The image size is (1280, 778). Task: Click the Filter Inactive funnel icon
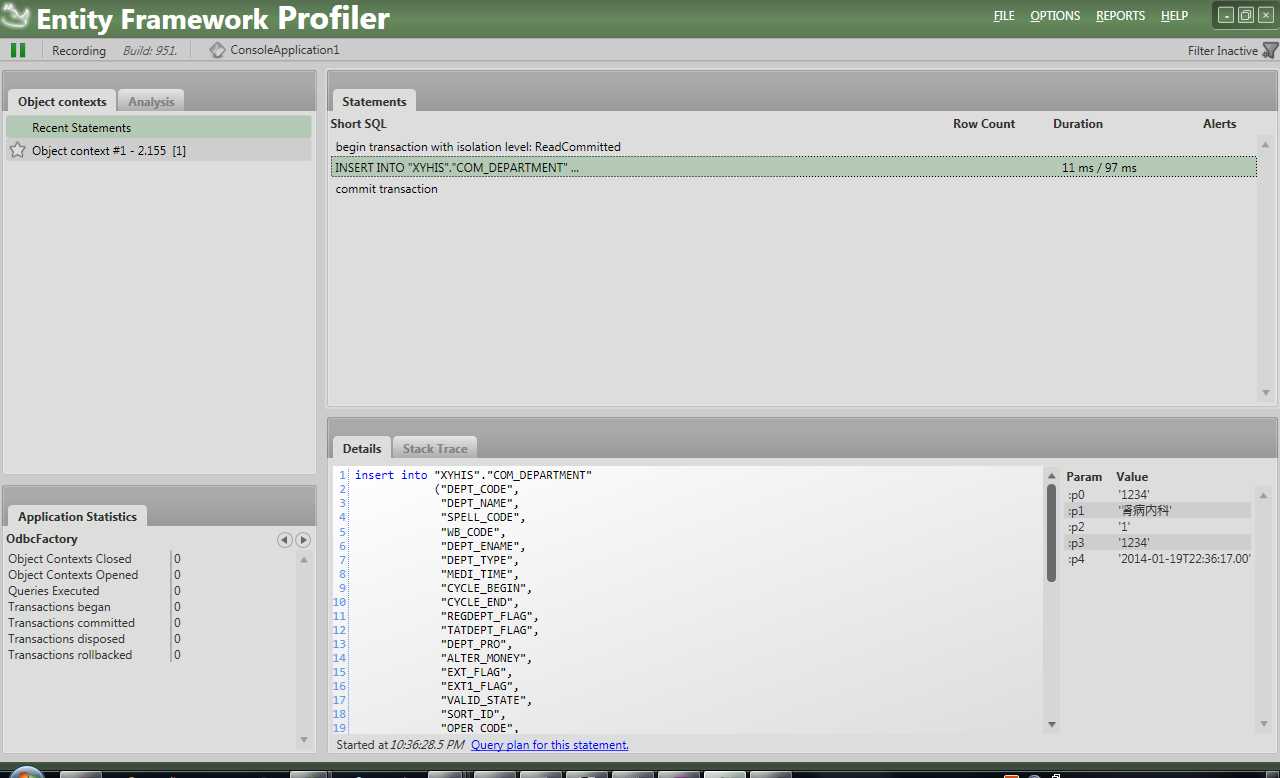point(1270,50)
